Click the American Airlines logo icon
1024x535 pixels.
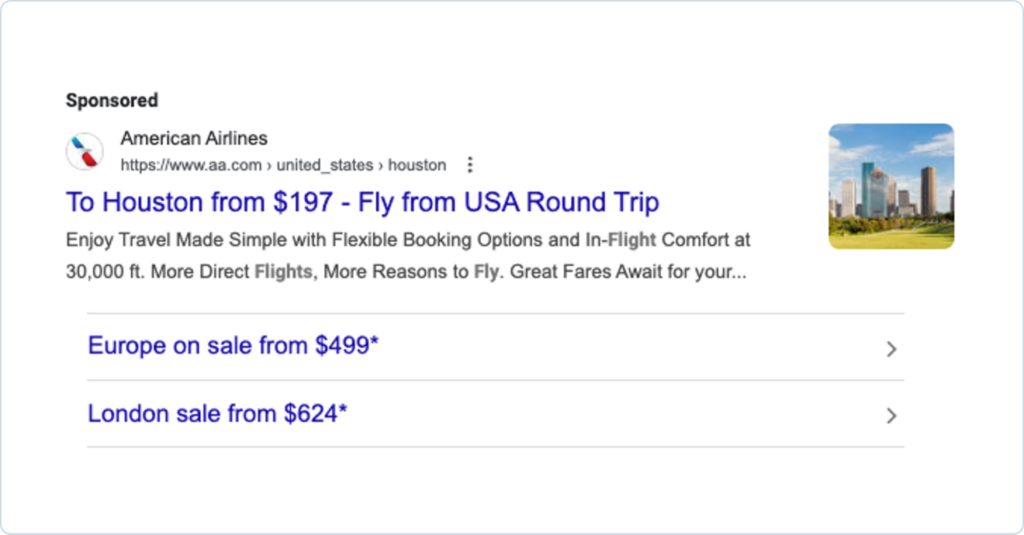pos(85,152)
